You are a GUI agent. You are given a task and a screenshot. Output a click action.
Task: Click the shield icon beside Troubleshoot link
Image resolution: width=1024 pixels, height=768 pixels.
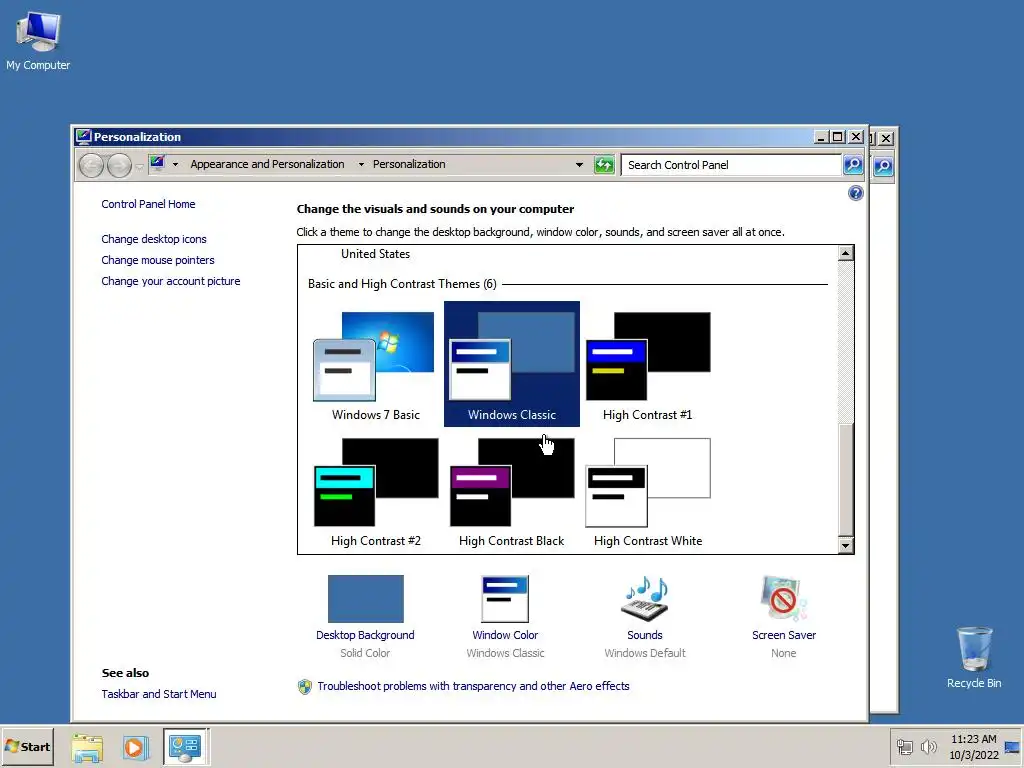304,686
